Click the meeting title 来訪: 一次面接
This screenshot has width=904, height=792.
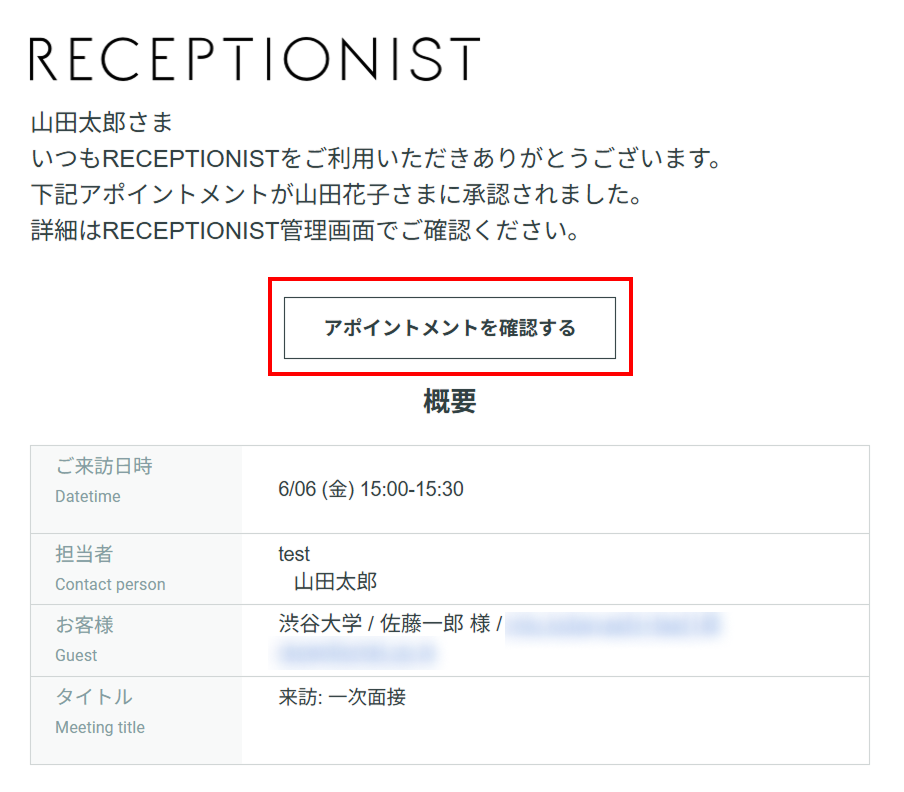[x=342, y=697]
